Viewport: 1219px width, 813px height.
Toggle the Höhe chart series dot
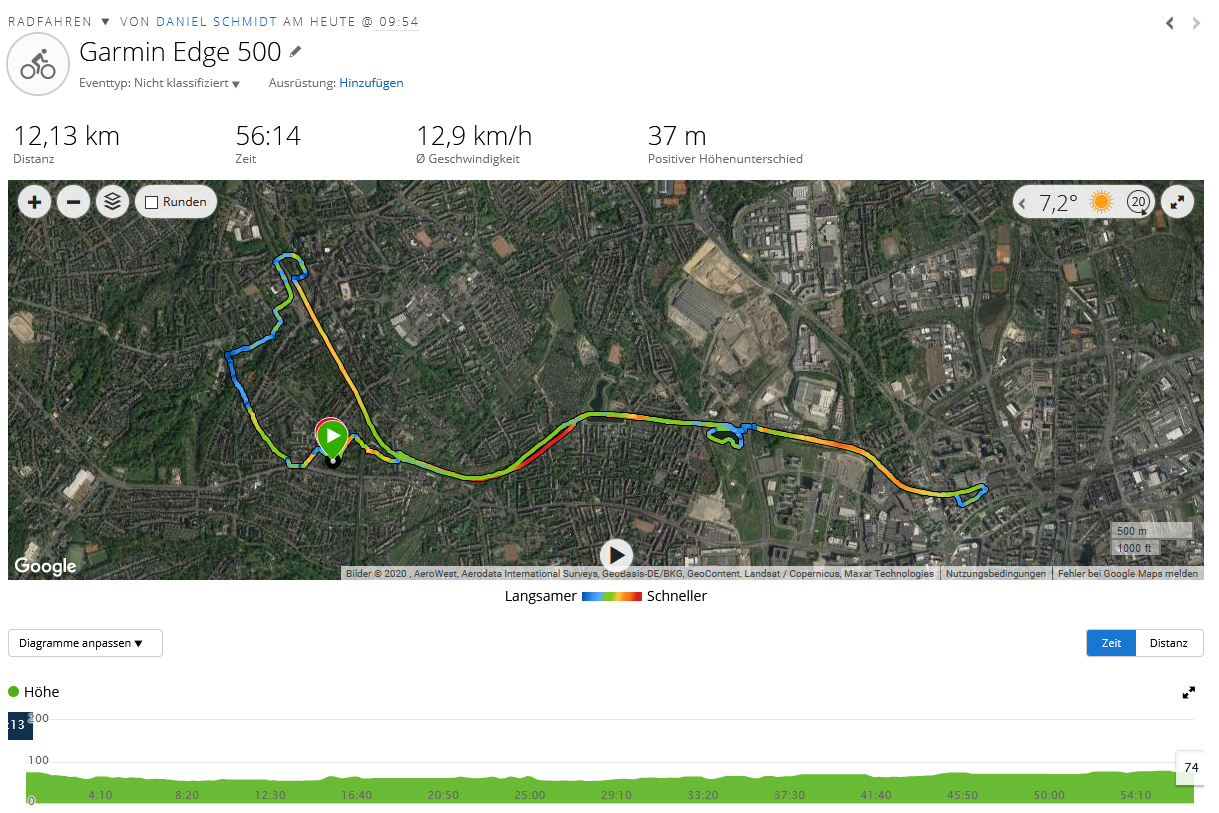14,692
